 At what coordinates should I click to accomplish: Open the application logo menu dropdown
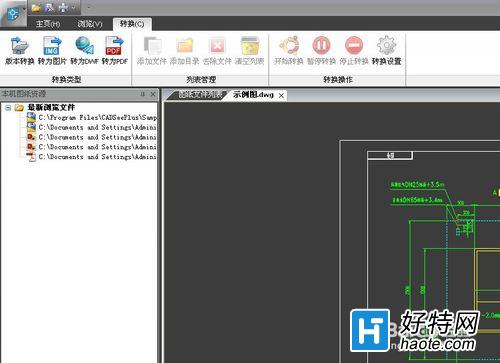13,14
